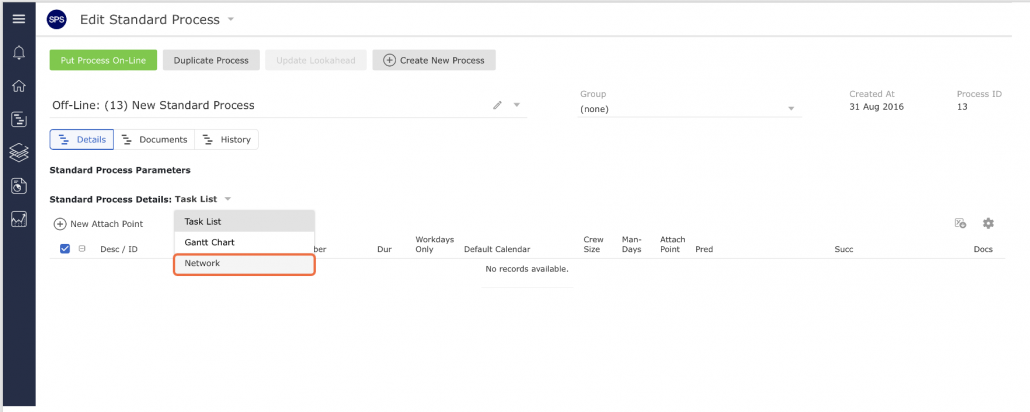This screenshot has height=412, width=1030.
Task: Open pie chart report icon in sidebar
Action: (19, 186)
